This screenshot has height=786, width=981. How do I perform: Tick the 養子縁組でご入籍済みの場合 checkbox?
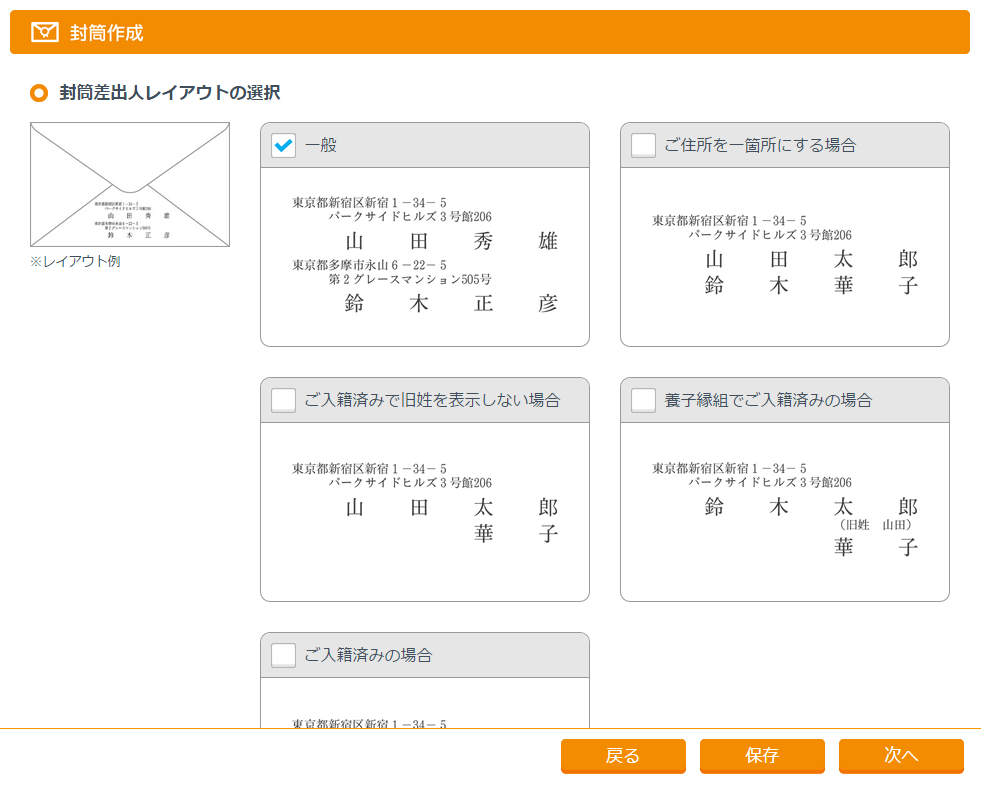[644, 401]
